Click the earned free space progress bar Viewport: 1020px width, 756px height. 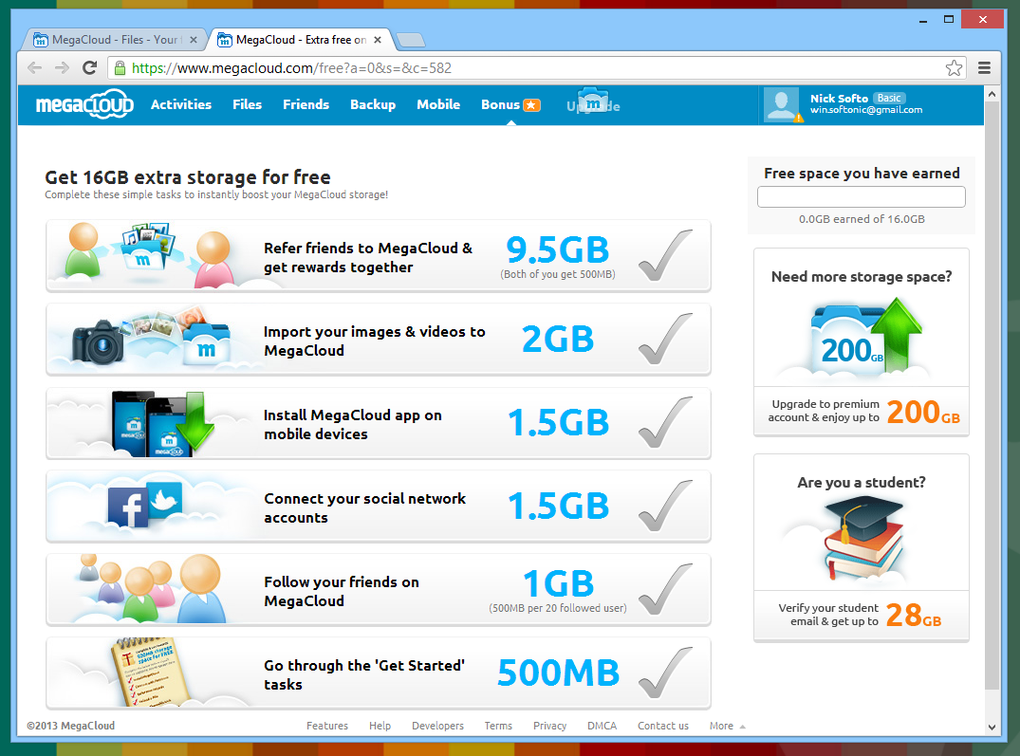(861, 197)
